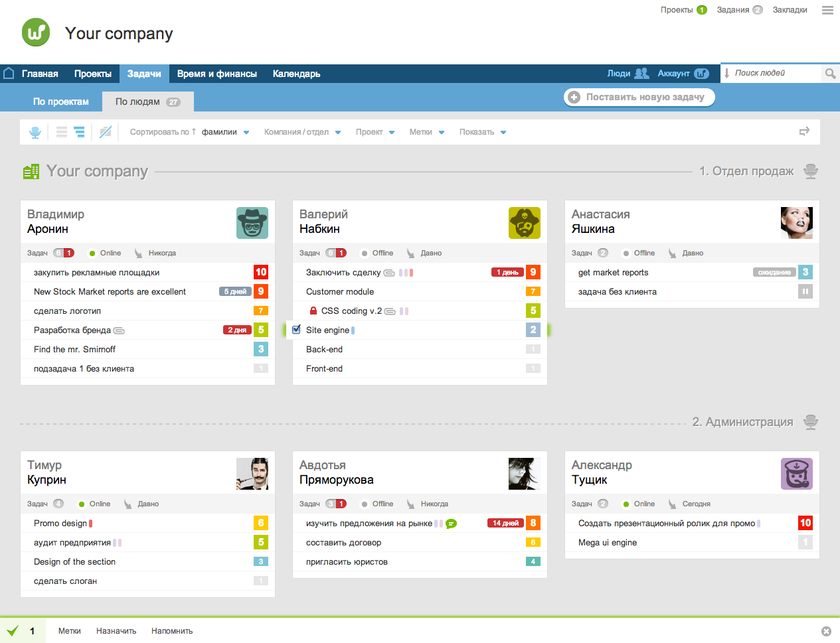Screen dimensions: 840x643
Task: Open the green comment bubble on изучить предложения
Action: coord(451,523)
